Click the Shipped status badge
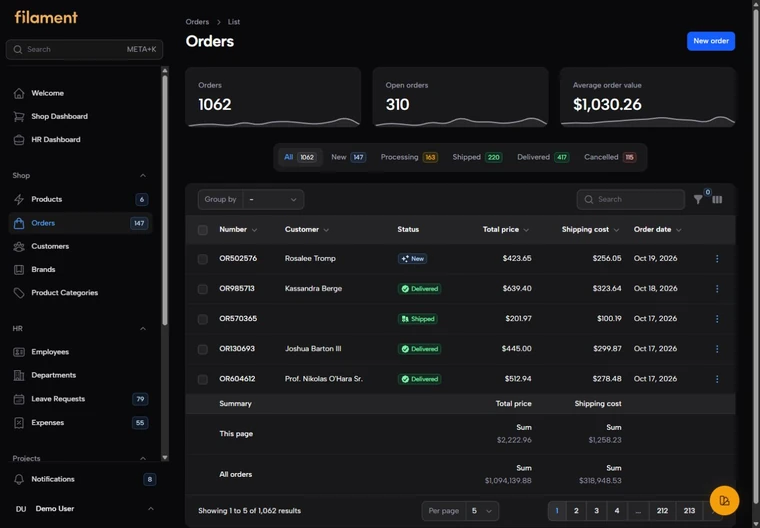The width and height of the screenshot is (760, 528). tap(418, 319)
